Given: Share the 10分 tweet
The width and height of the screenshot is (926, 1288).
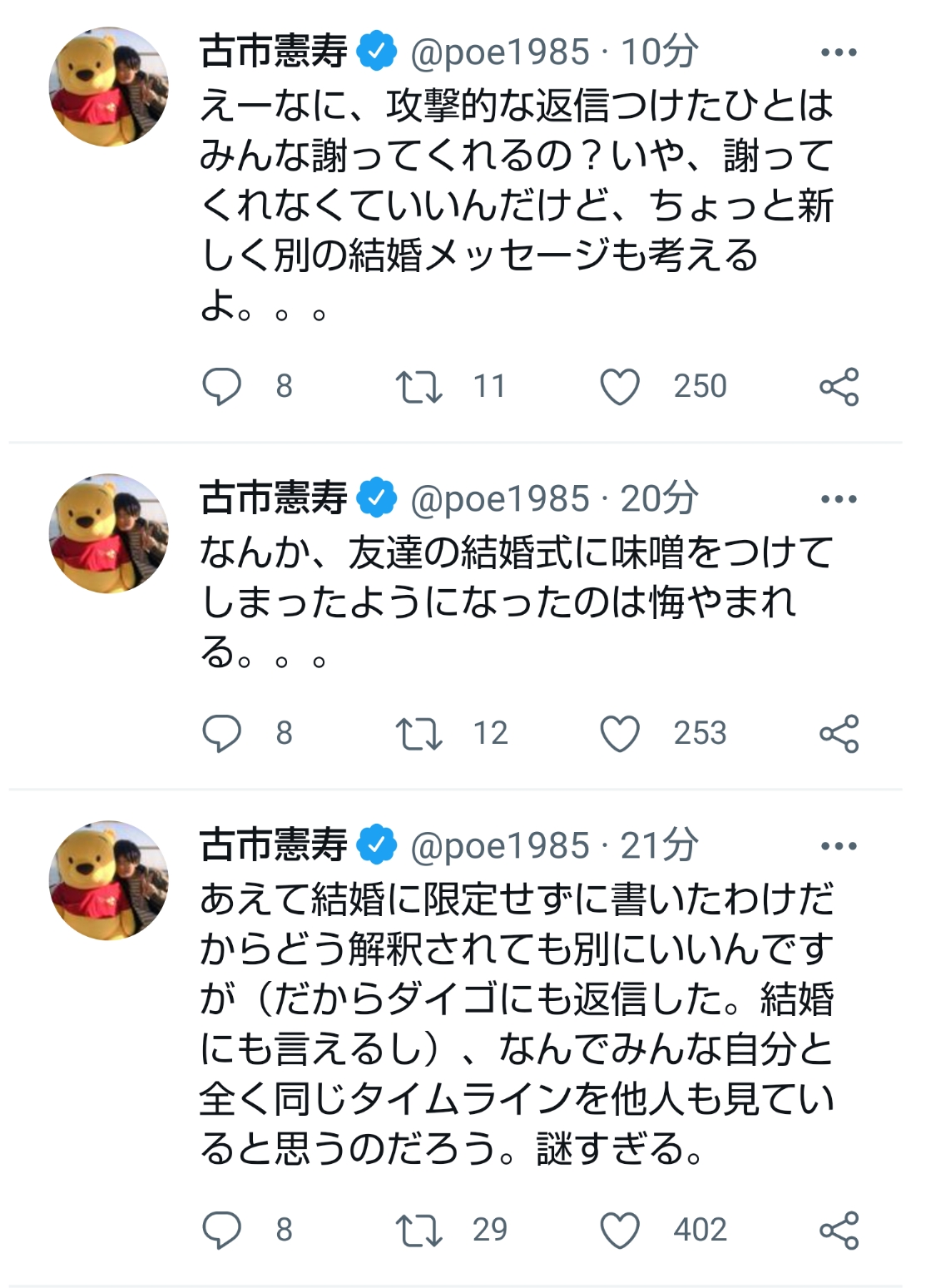Looking at the screenshot, I should coord(839,387).
